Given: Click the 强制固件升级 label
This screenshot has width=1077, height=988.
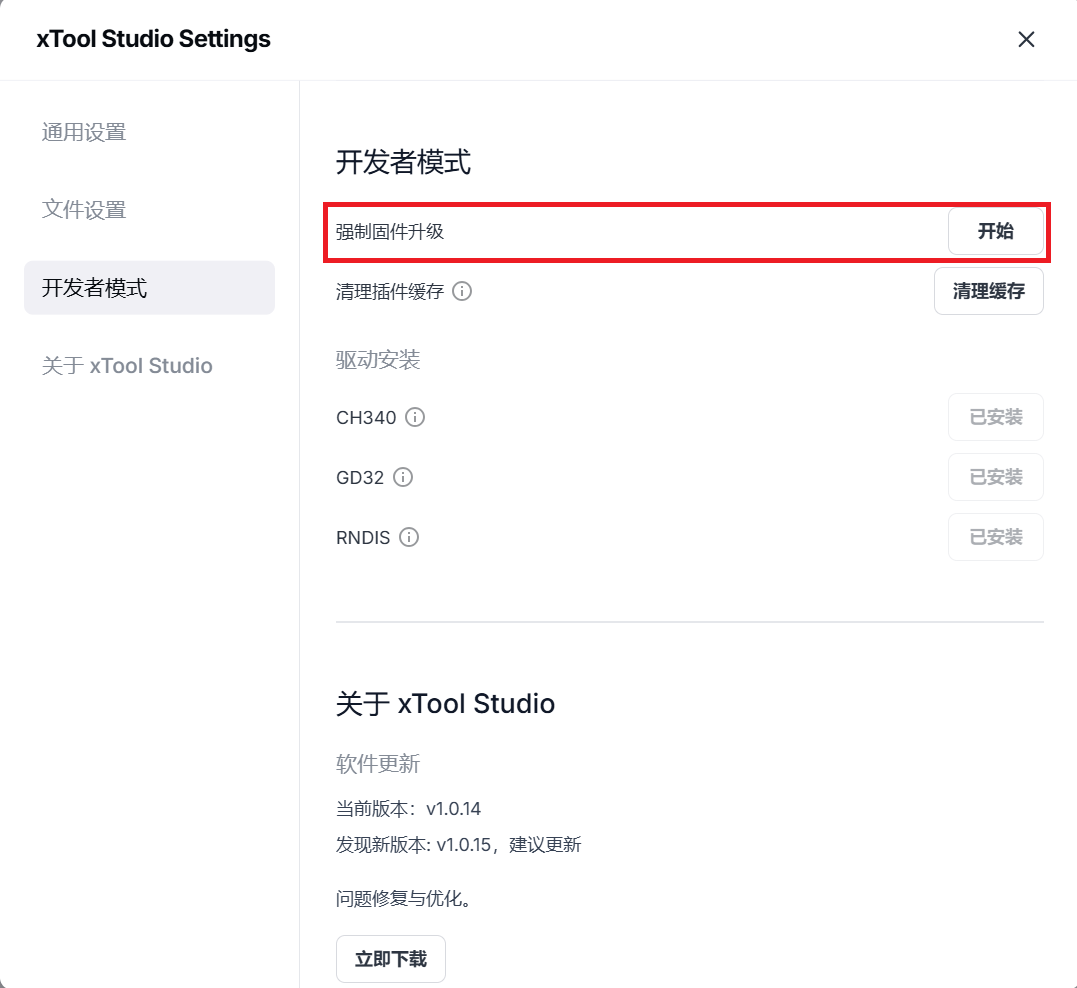Looking at the screenshot, I should [x=390, y=232].
